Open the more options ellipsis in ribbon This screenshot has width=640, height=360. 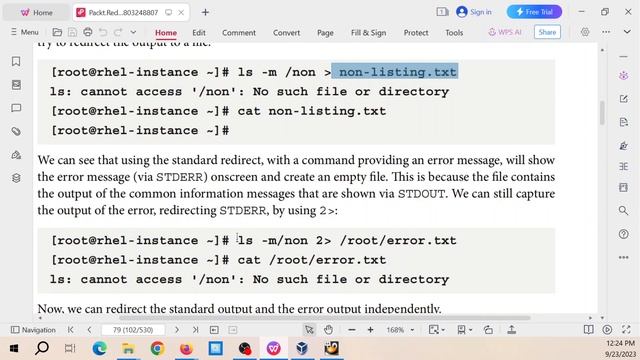coord(606,32)
